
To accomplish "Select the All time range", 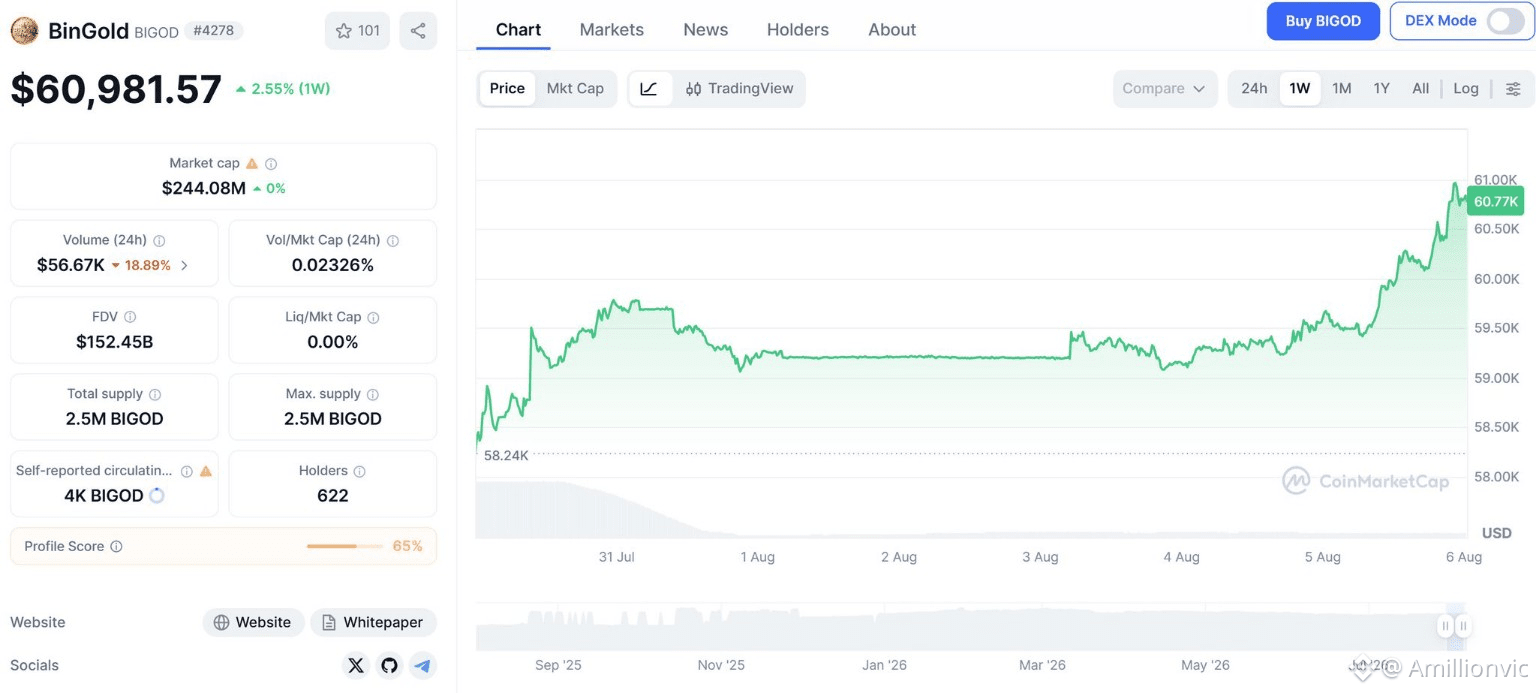I will [1420, 89].
